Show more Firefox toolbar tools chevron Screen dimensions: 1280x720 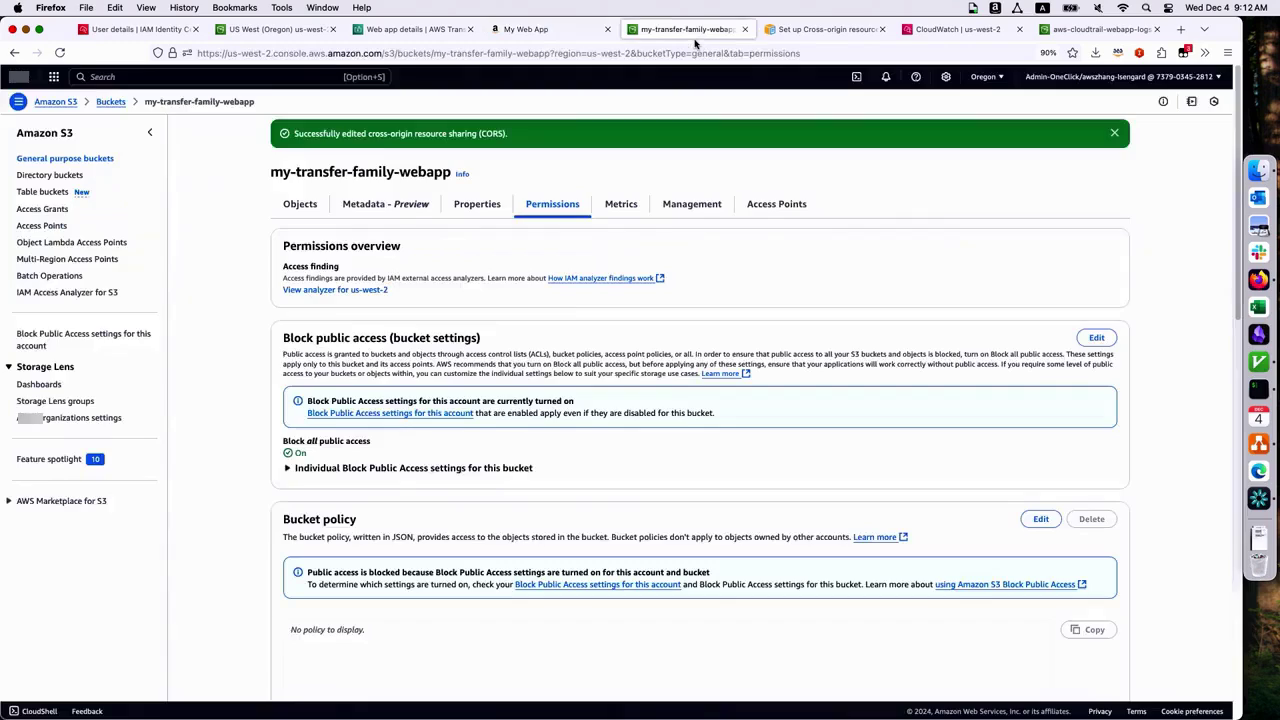[1205, 53]
